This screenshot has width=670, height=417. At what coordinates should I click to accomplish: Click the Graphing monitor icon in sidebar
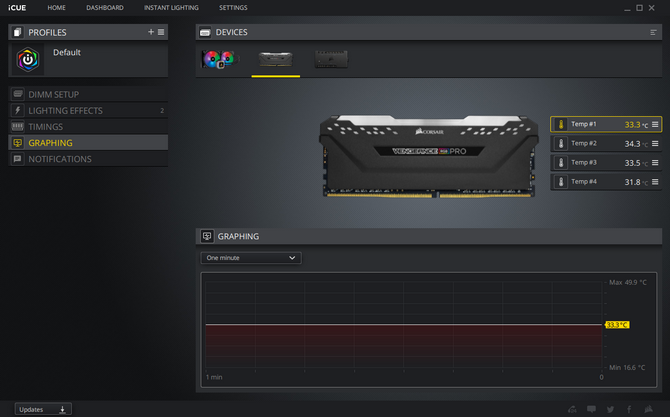pos(18,143)
